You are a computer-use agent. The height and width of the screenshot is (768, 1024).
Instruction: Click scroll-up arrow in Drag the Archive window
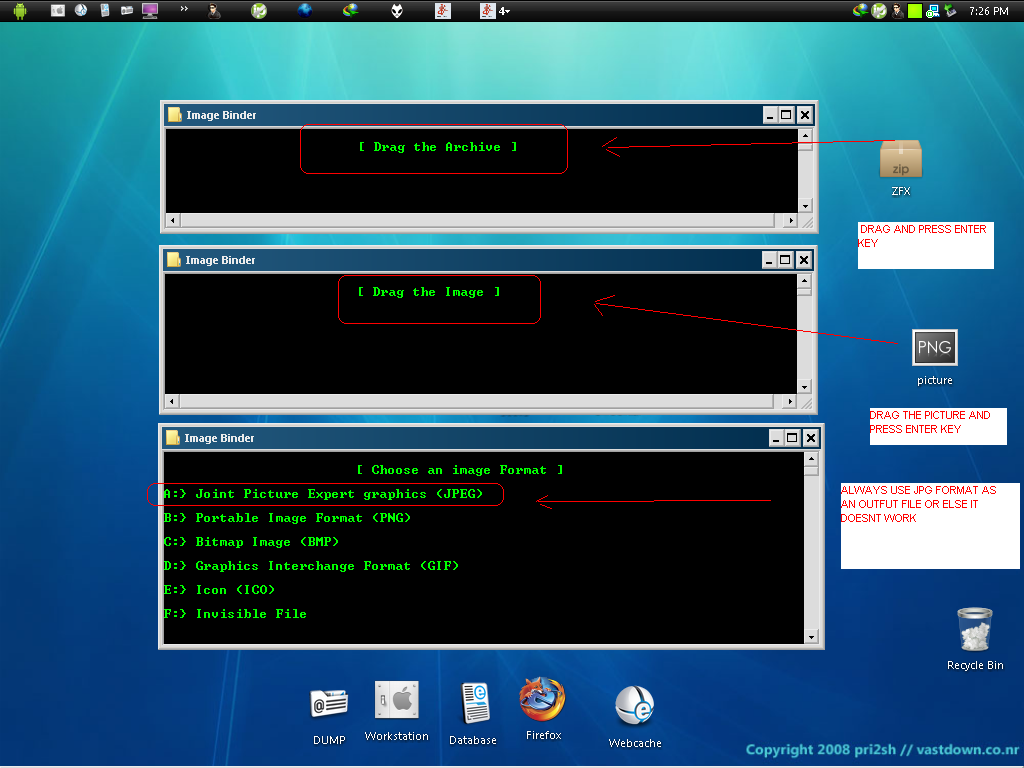[x=805, y=136]
